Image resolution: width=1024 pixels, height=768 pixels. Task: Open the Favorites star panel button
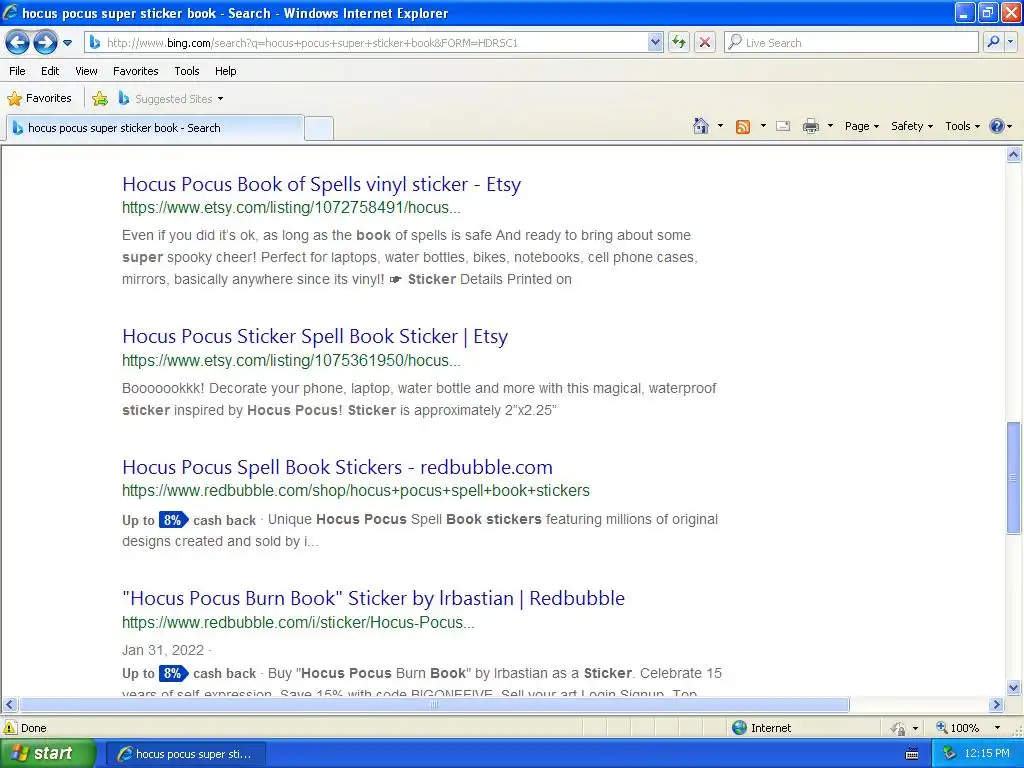39,99
